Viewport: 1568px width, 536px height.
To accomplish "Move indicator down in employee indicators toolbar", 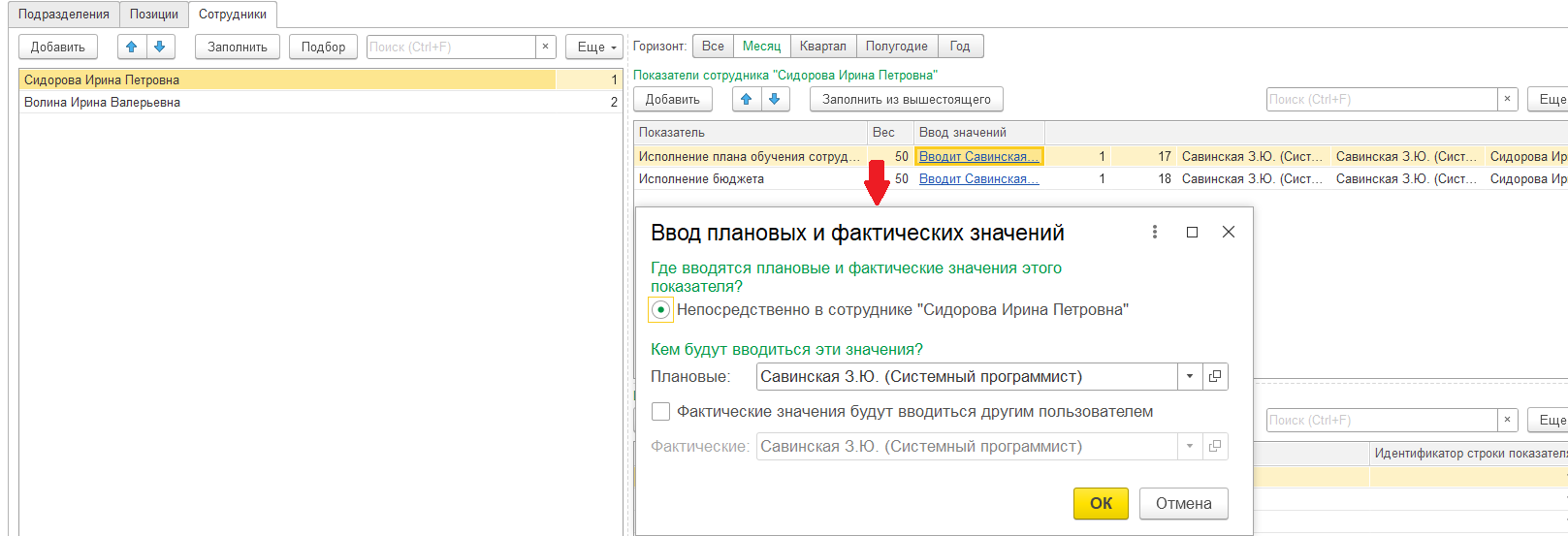I will (774, 99).
